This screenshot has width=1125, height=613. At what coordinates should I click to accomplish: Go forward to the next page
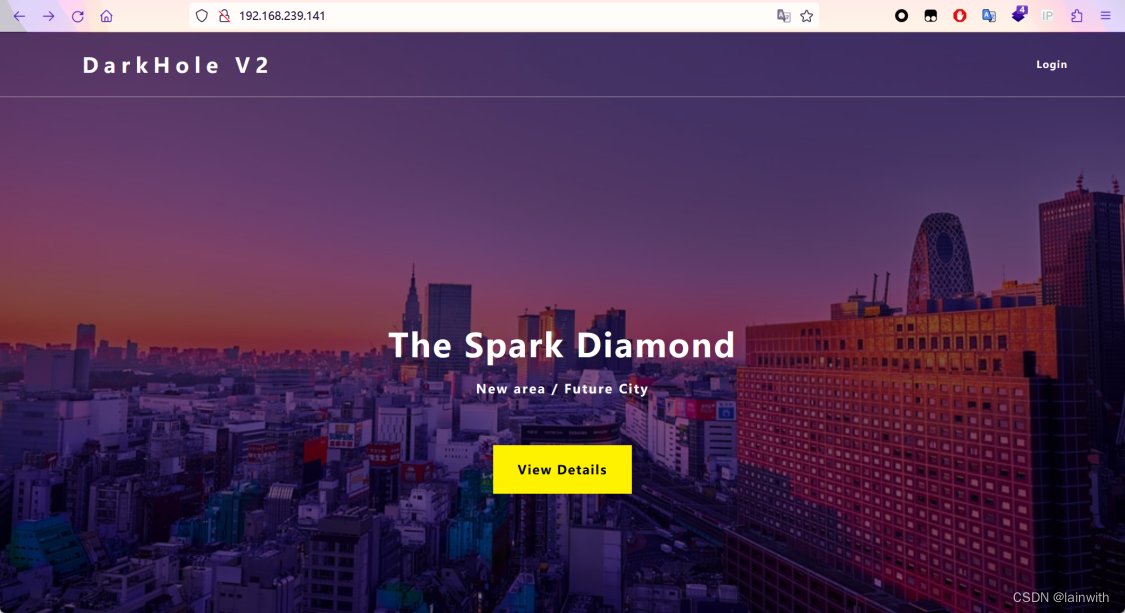(48, 16)
